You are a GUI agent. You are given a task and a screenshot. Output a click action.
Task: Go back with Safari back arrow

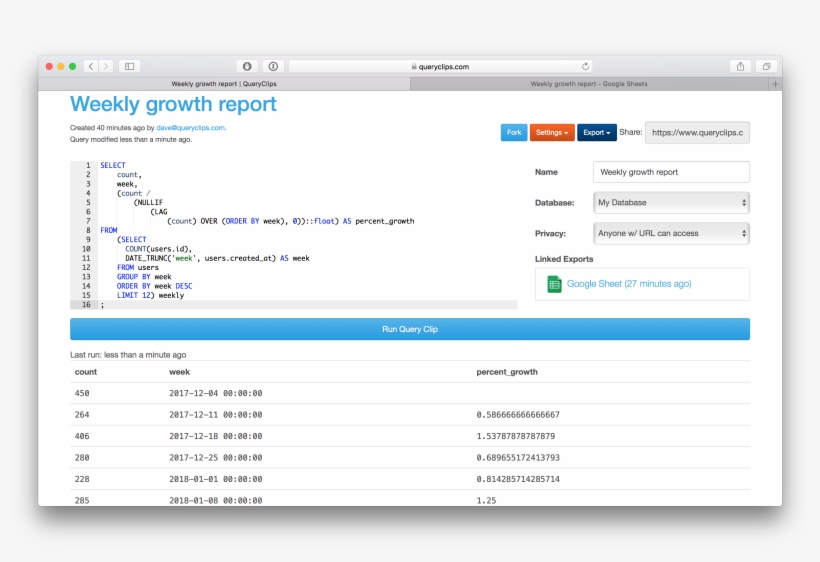click(x=91, y=66)
